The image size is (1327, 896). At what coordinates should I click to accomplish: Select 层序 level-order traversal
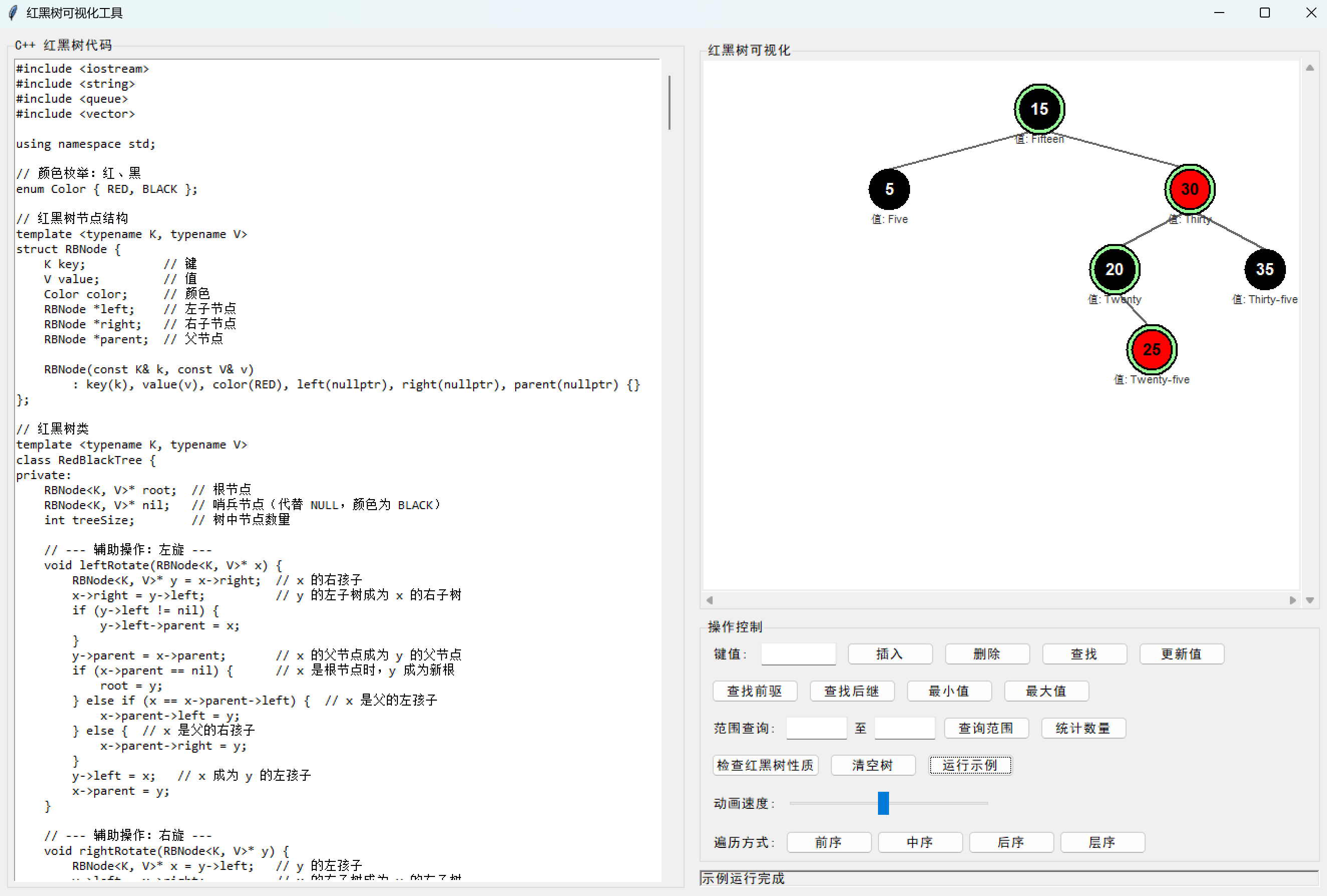tap(1102, 842)
